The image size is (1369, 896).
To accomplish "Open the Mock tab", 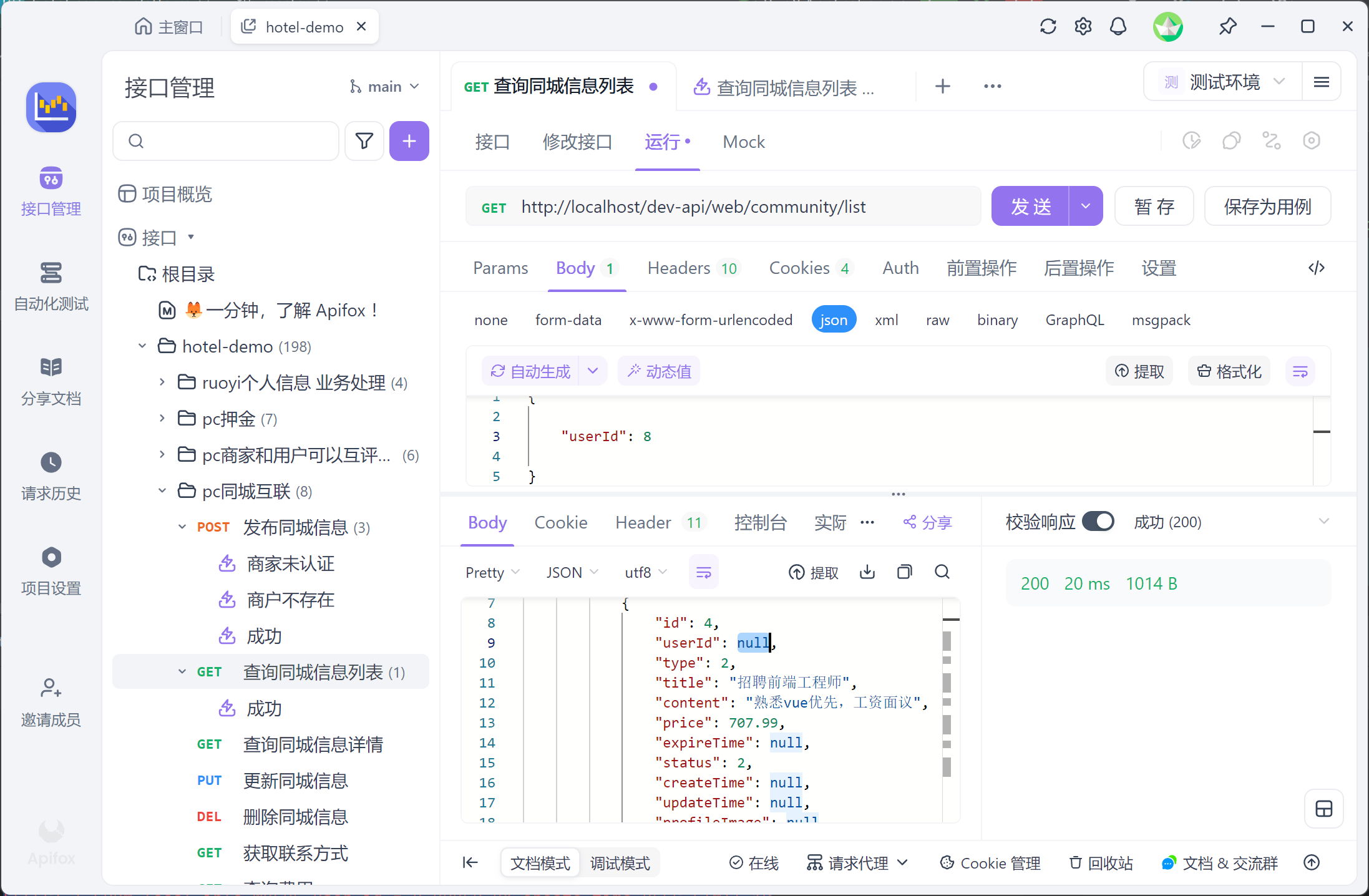I will (x=743, y=142).
